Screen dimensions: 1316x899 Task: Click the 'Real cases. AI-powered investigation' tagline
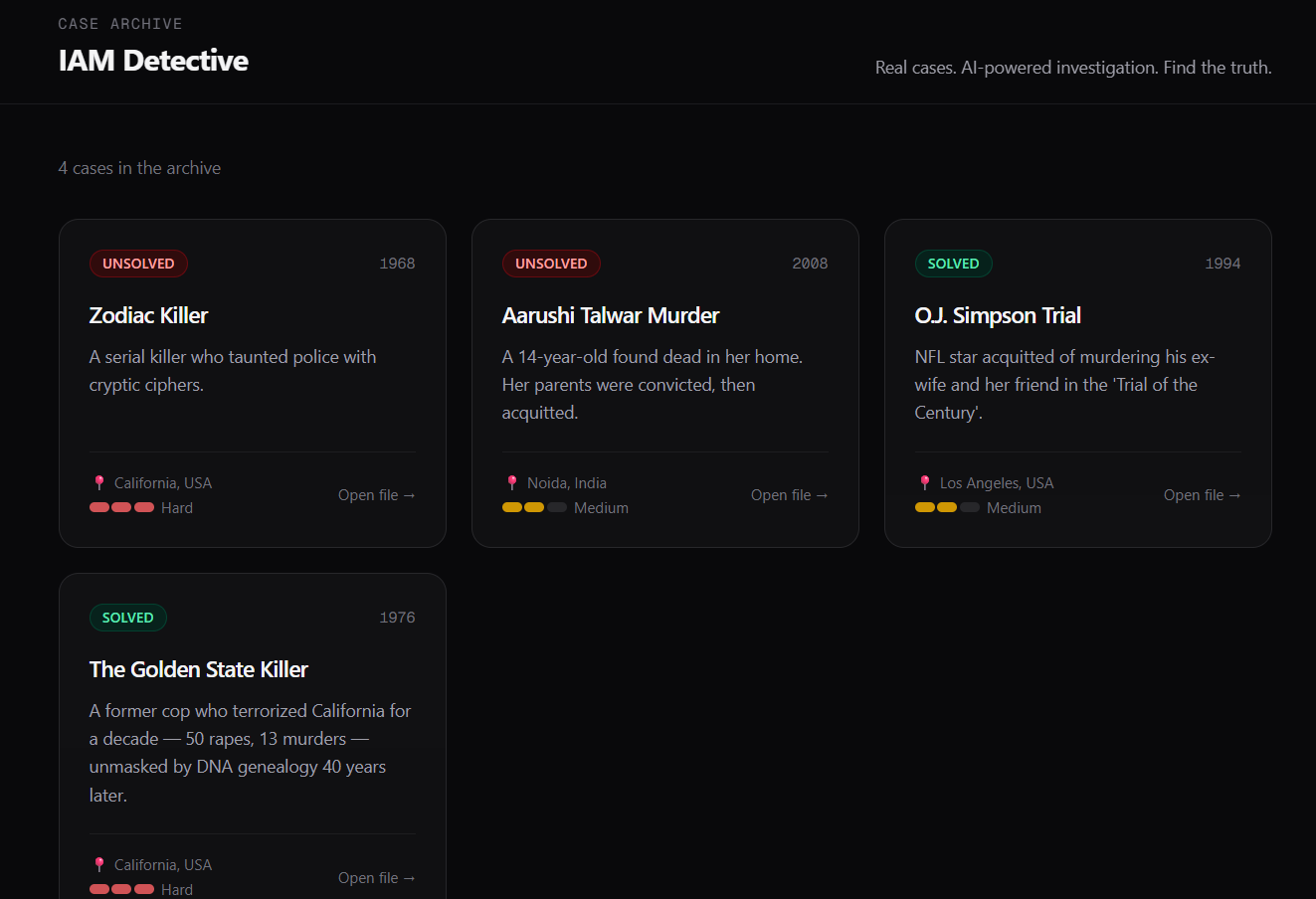coord(1073,68)
